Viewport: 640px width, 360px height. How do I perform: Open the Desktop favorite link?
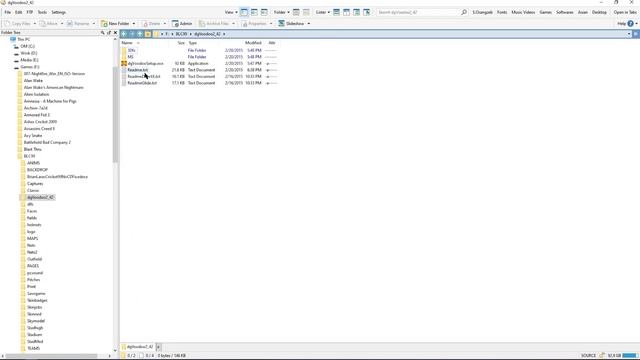tap(599, 12)
